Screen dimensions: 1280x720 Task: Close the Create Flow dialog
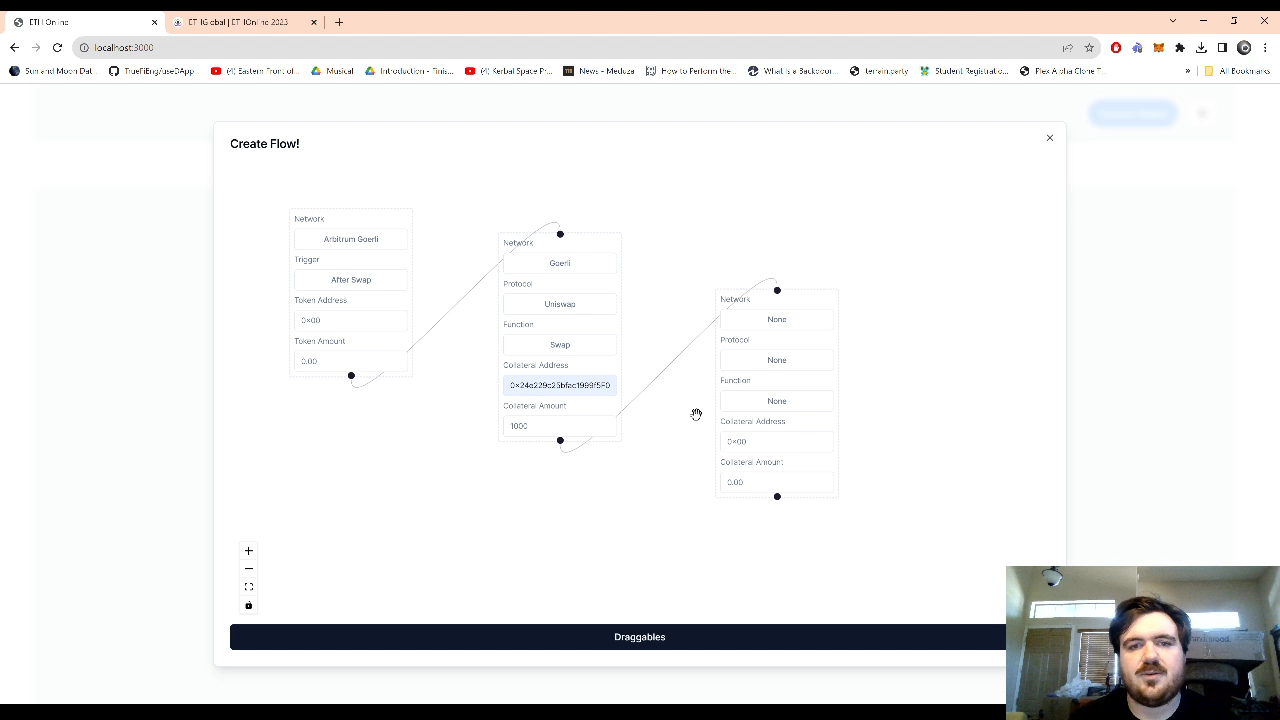click(1050, 138)
